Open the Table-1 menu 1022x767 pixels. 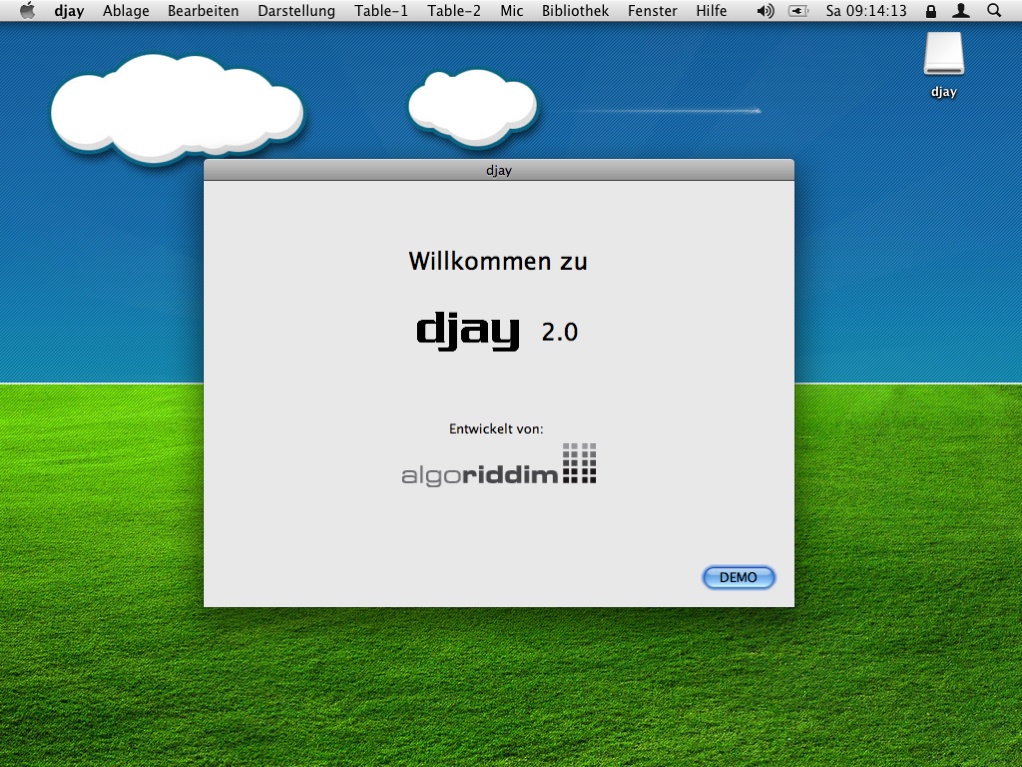[x=381, y=10]
